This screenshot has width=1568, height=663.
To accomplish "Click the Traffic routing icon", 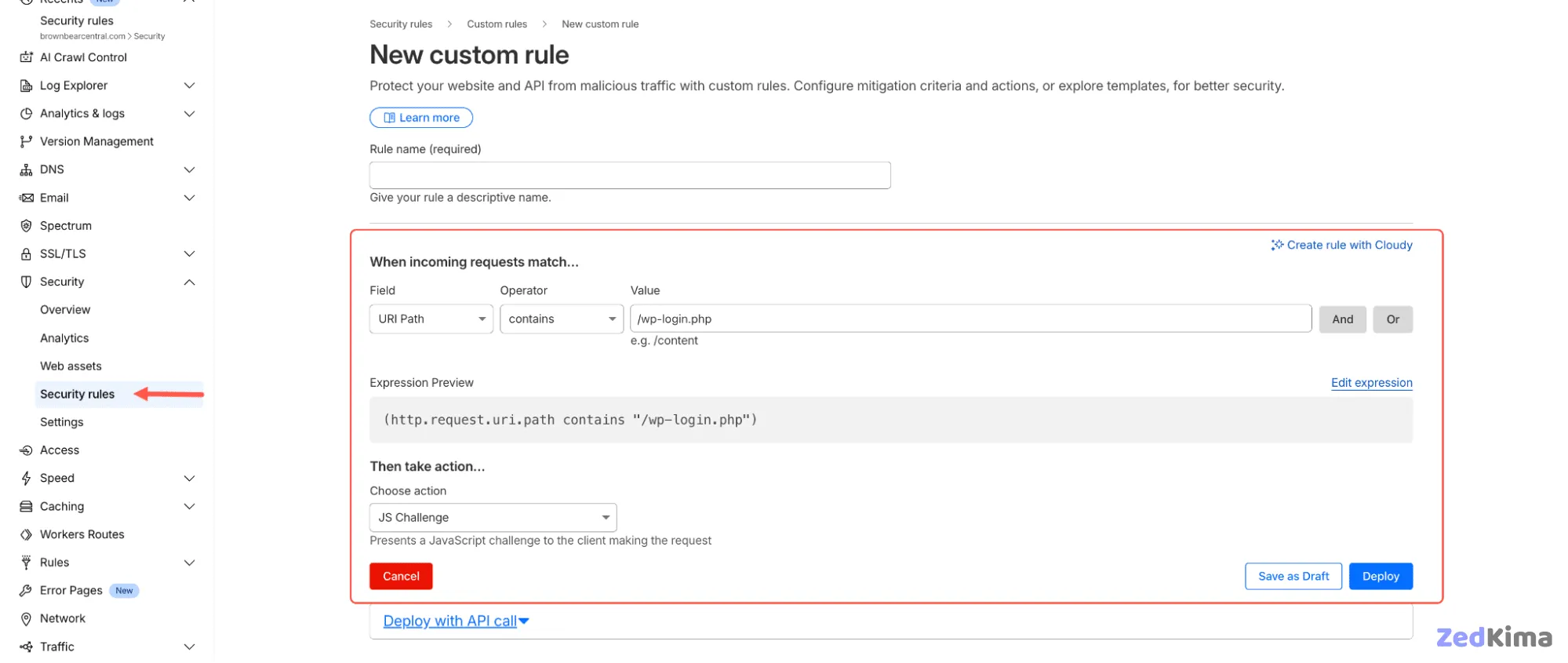I will point(26,647).
